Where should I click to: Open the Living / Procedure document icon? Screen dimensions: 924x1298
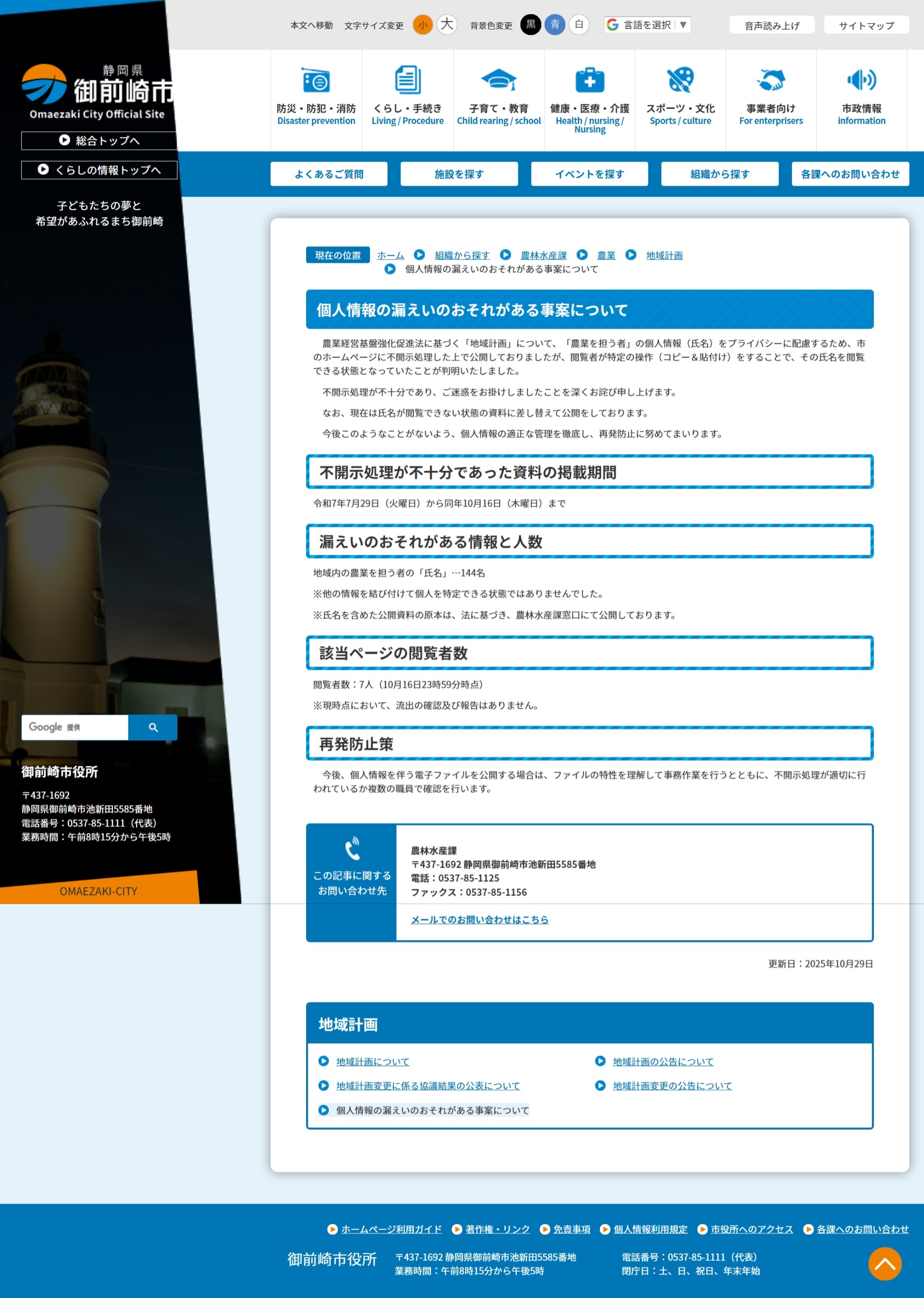point(407,80)
